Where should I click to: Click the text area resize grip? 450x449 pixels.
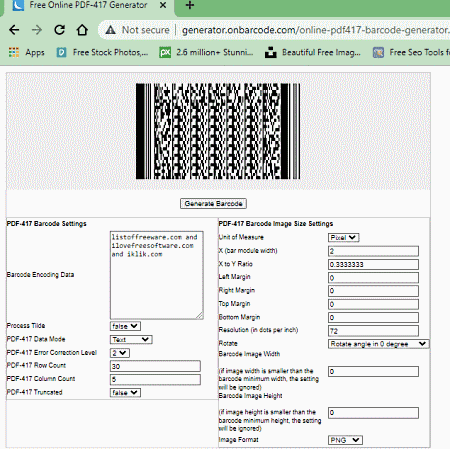click(x=199, y=315)
